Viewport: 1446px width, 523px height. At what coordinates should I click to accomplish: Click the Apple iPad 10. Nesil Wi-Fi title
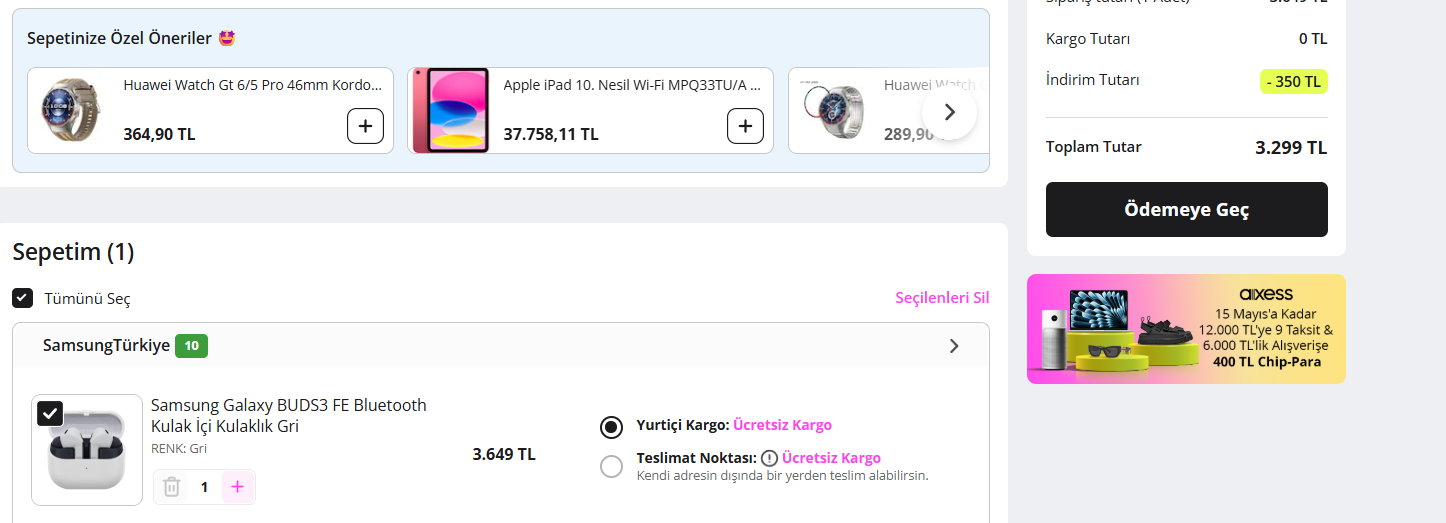[632, 85]
